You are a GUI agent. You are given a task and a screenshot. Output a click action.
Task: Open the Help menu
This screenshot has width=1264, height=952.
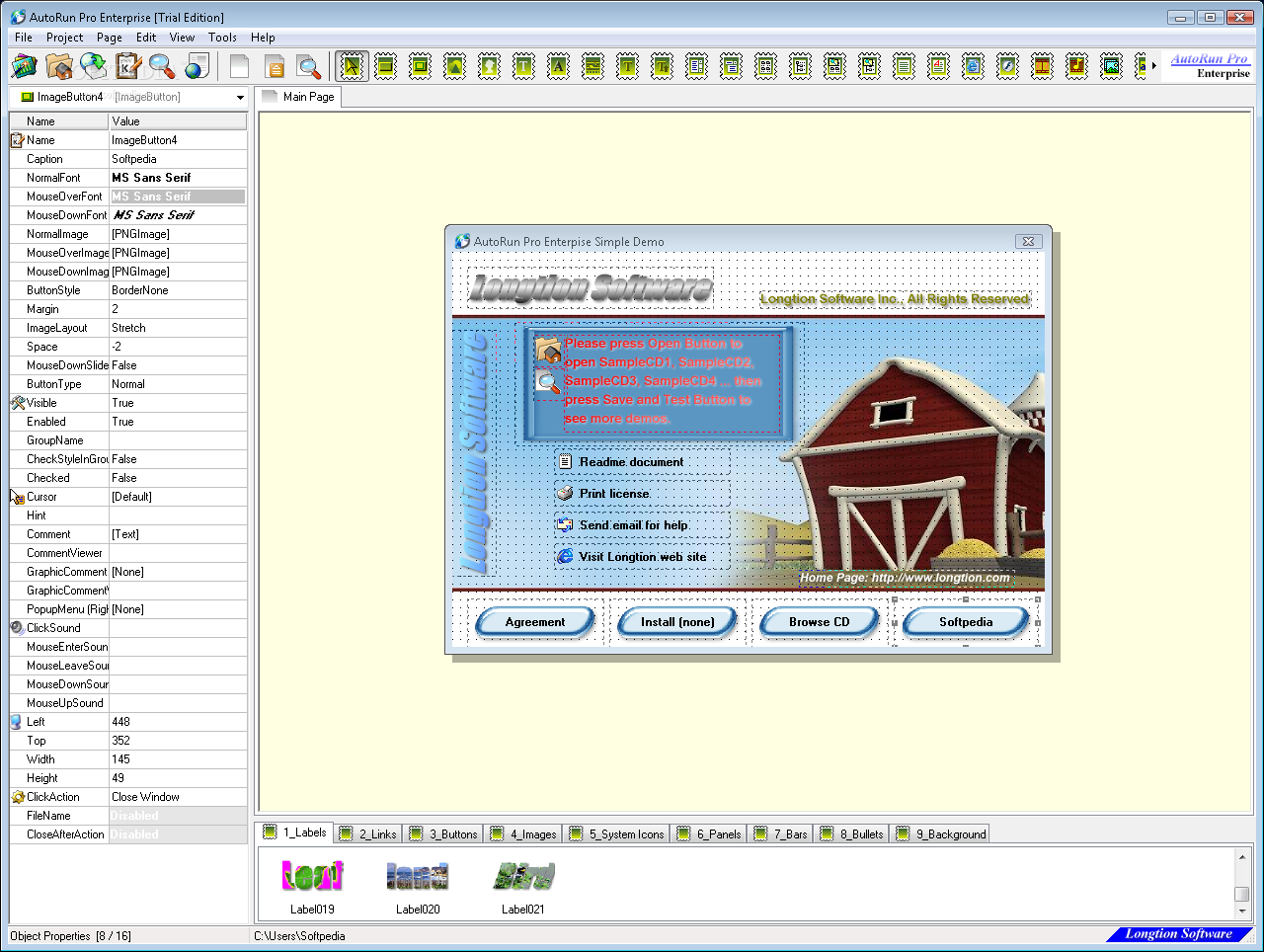263,38
